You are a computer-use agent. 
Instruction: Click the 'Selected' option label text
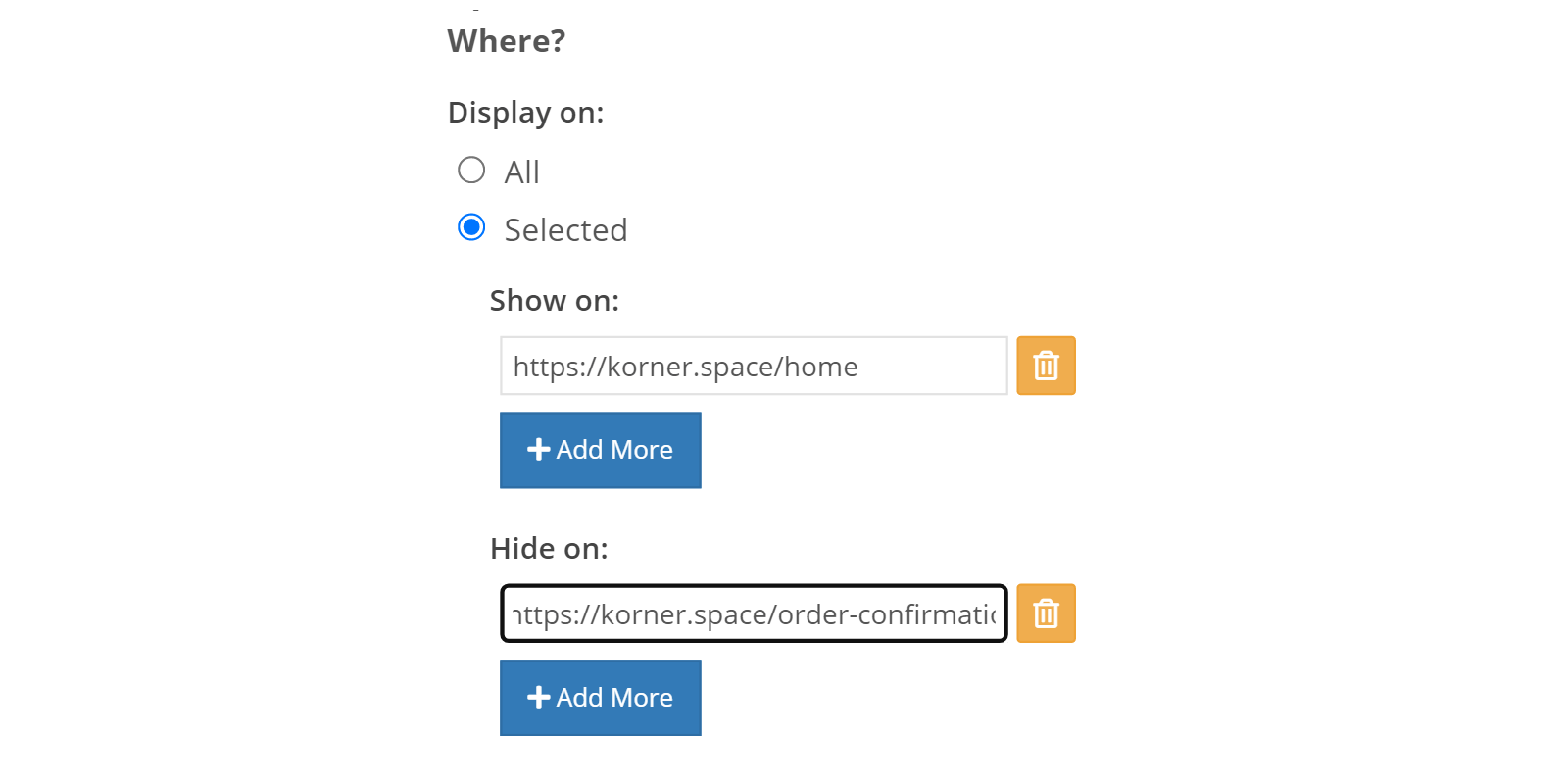pos(565,230)
